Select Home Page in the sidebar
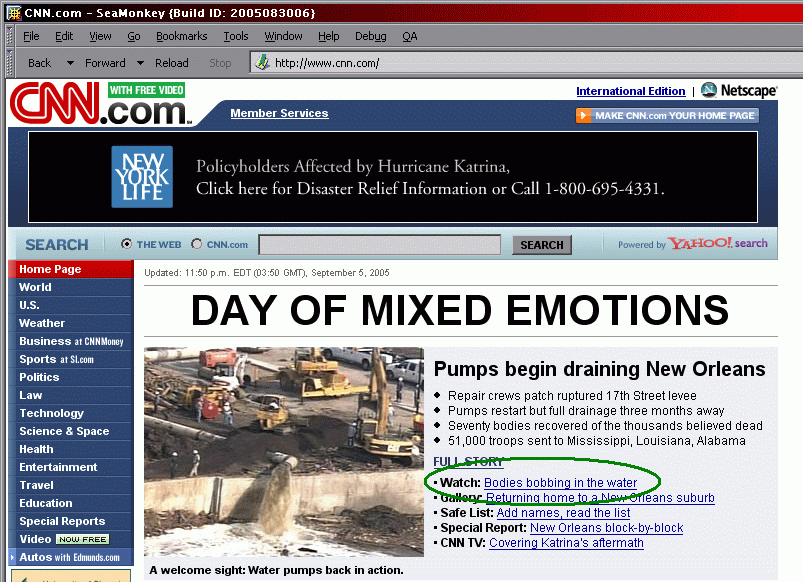 click(71, 269)
